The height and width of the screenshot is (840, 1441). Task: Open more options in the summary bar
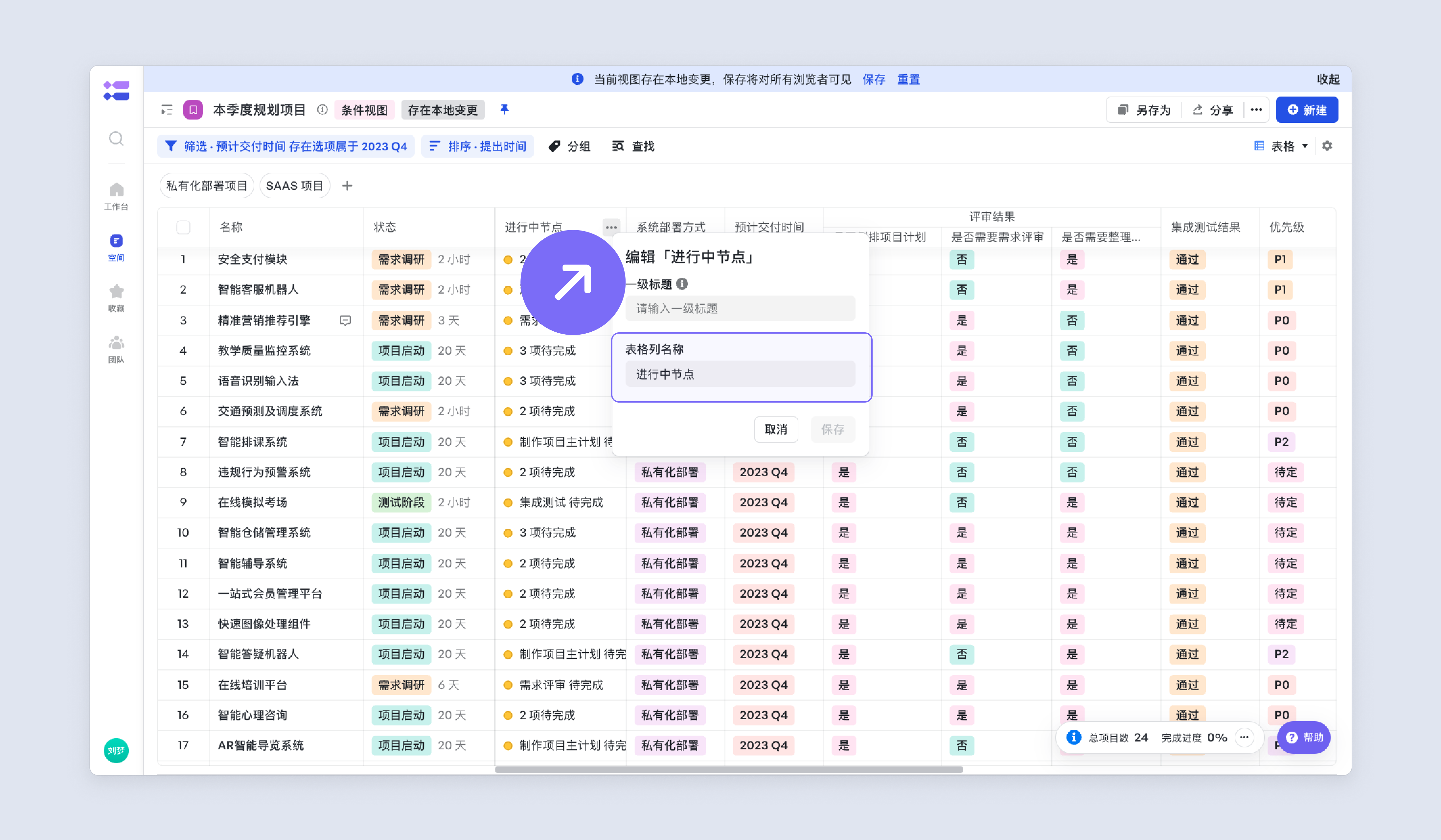coord(1244,737)
